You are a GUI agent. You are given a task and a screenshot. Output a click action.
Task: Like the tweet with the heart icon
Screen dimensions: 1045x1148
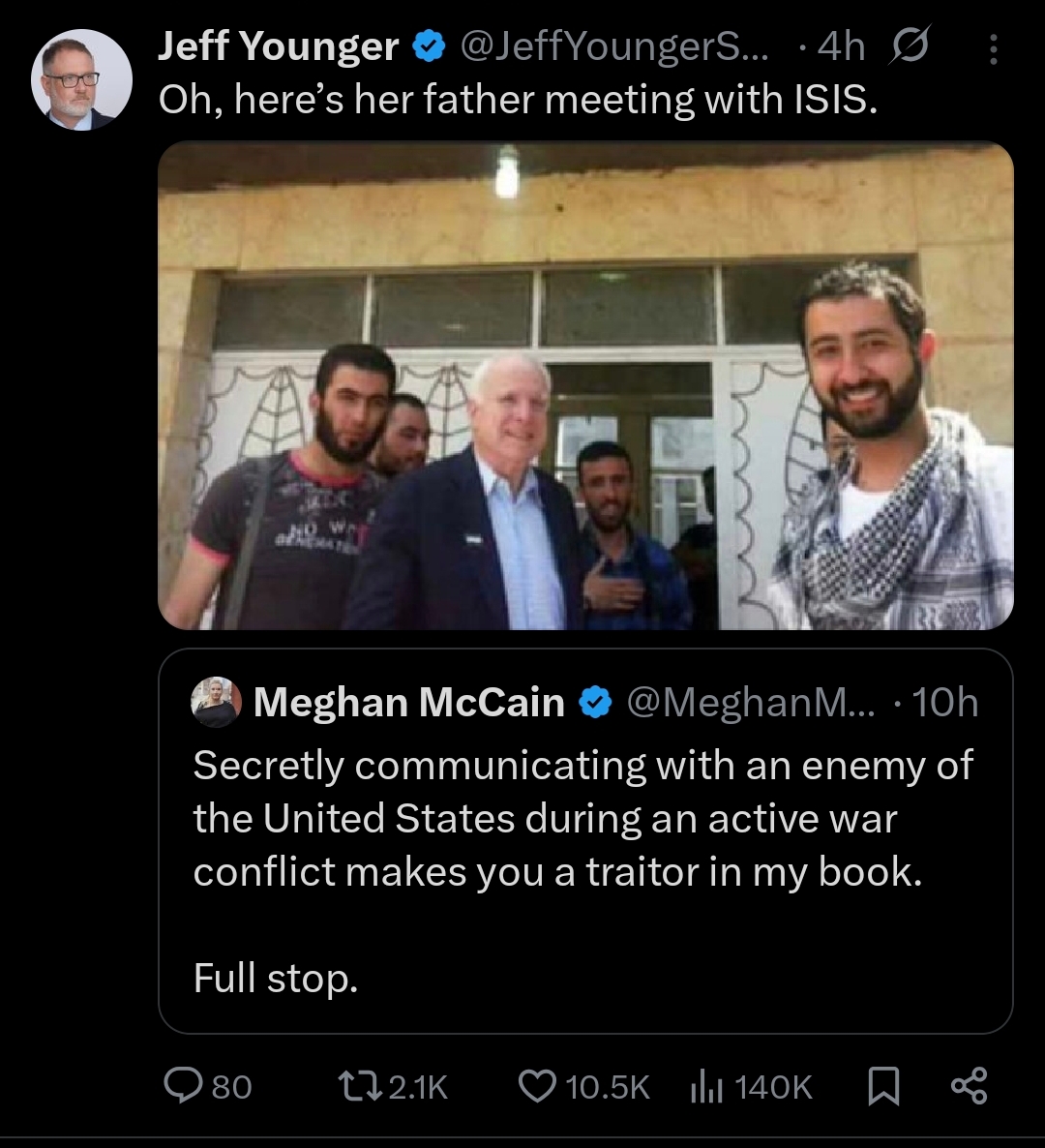(538, 1086)
